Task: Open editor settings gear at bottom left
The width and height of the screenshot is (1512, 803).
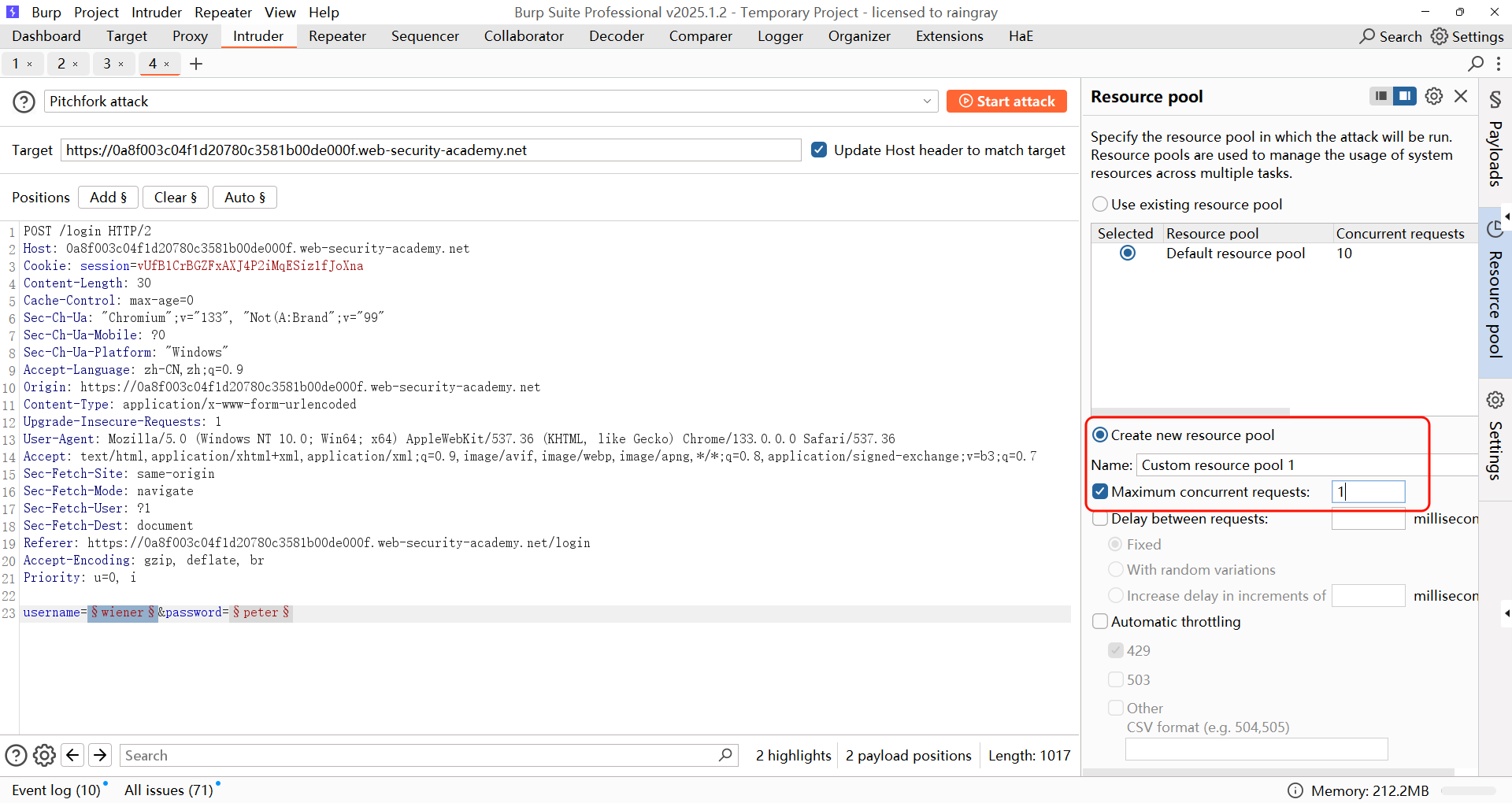Action: pos(45,756)
